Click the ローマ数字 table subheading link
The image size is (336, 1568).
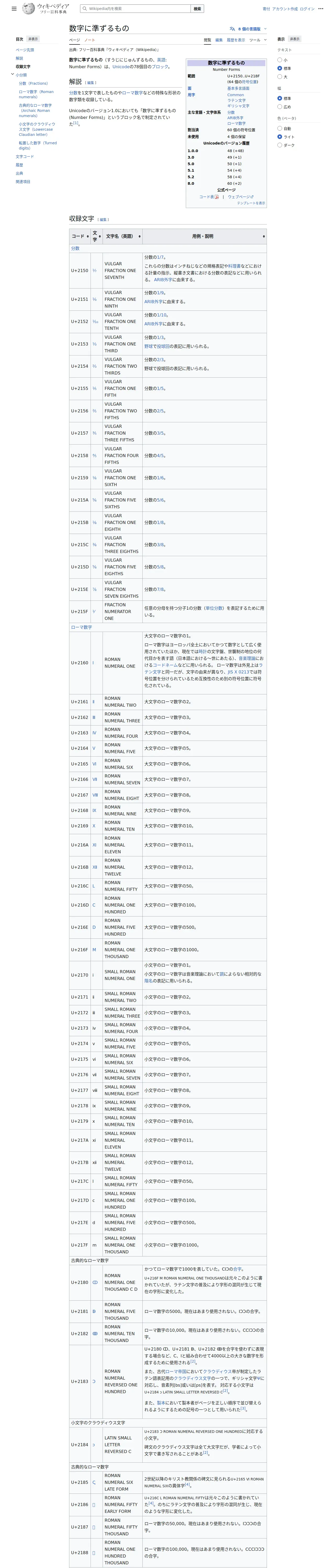click(81, 627)
